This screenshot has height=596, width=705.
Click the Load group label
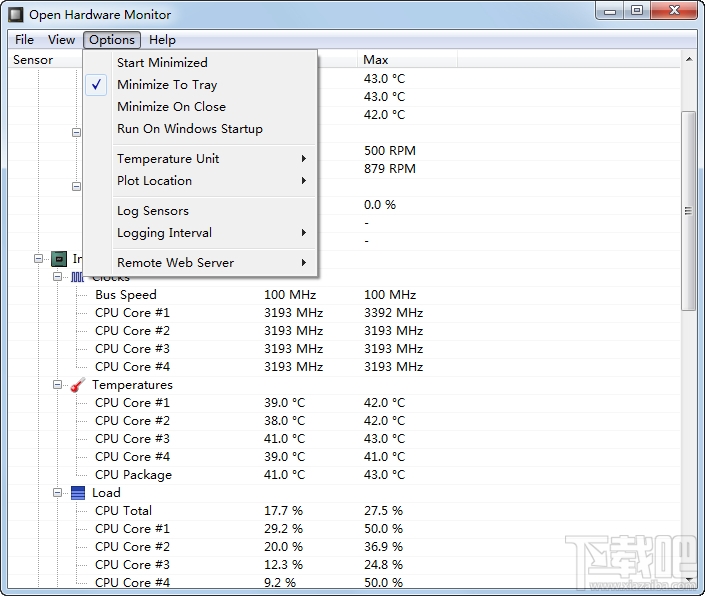[x=106, y=493]
